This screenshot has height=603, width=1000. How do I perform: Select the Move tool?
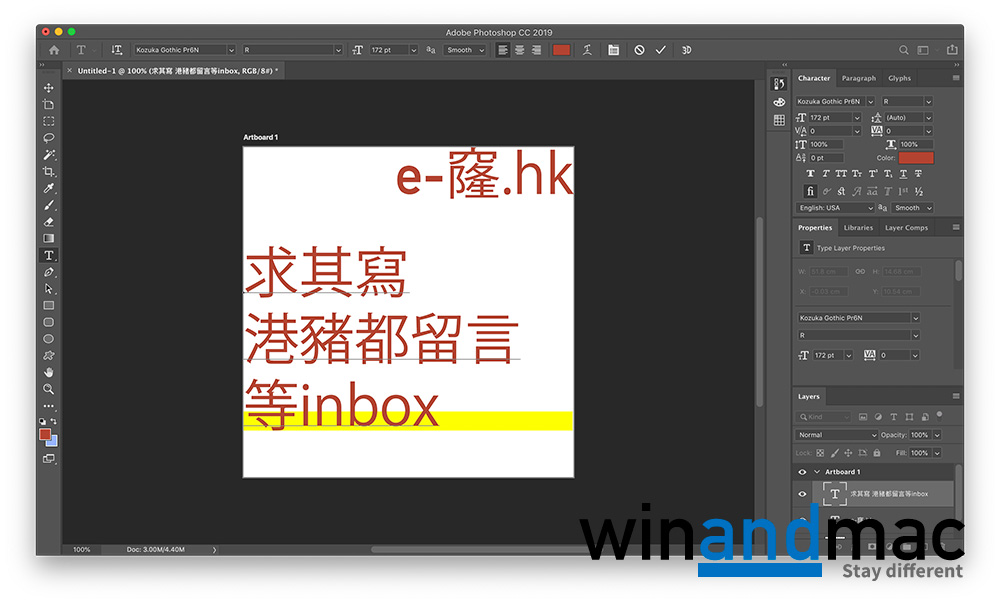[x=48, y=88]
